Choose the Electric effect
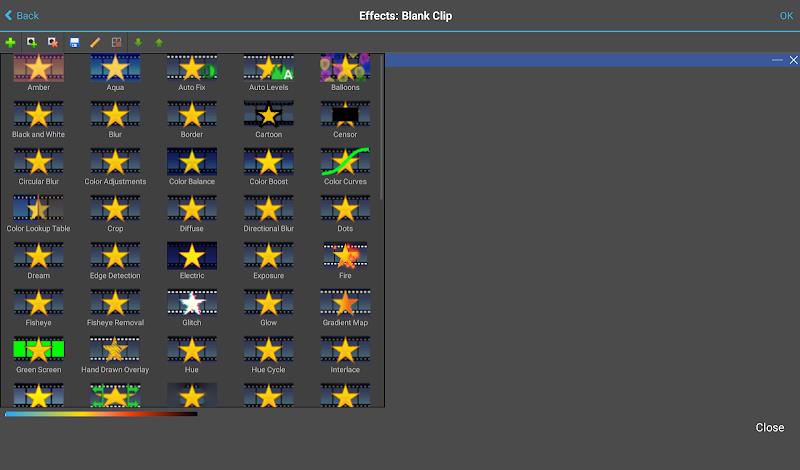This screenshot has width=800, height=470. tap(192, 260)
